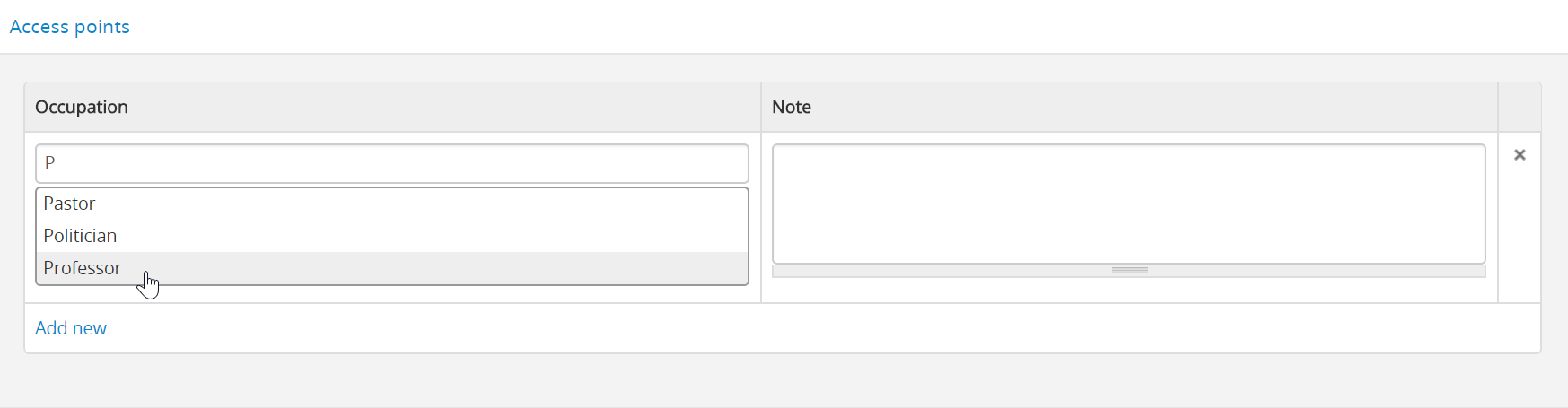The width and height of the screenshot is (1568, 408).
Task: Add another occupation row
Action: (71, 328)
